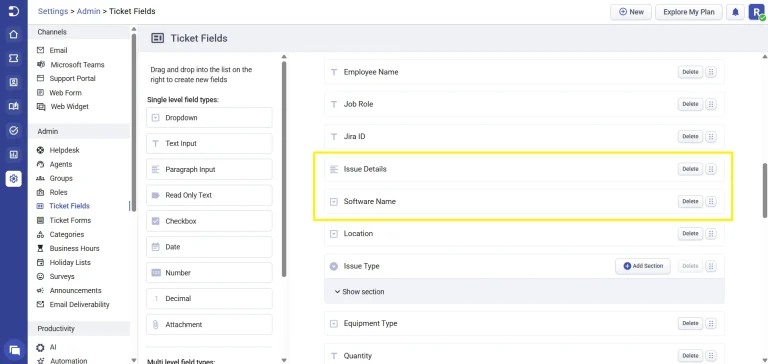Click the field list vertical scrollbar

pyautogui.click(x=765, y=191)
